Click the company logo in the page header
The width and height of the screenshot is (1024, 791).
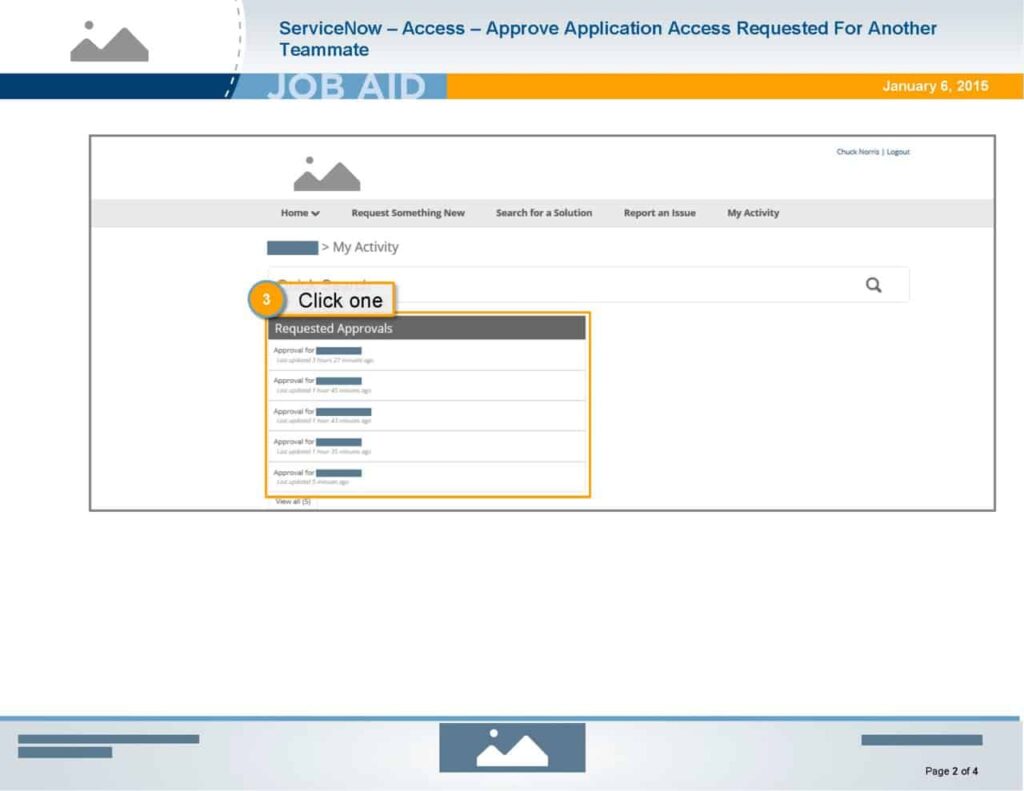pyautogui.click(x=325, y=173)
